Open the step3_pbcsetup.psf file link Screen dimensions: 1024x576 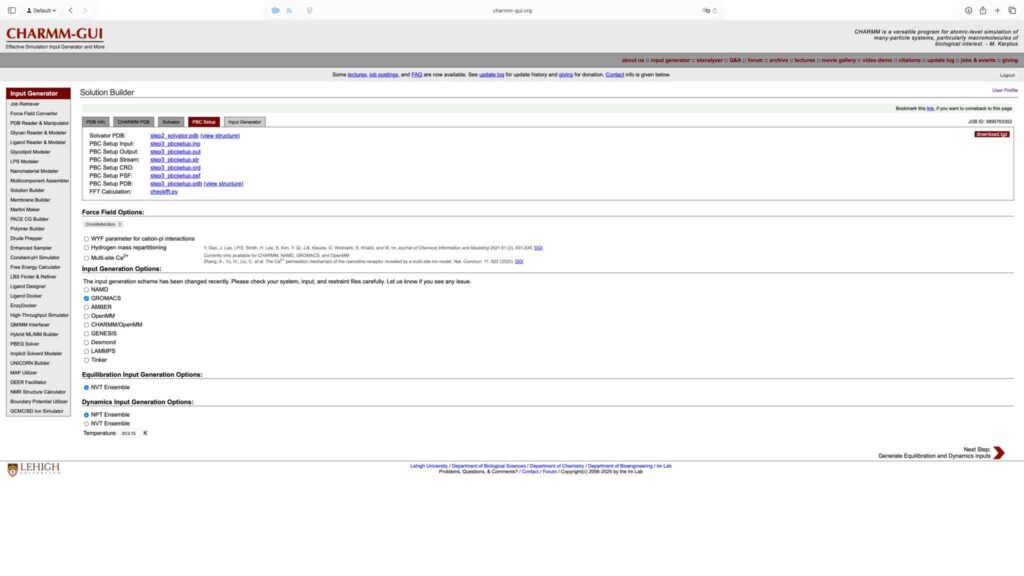point(175,176)
